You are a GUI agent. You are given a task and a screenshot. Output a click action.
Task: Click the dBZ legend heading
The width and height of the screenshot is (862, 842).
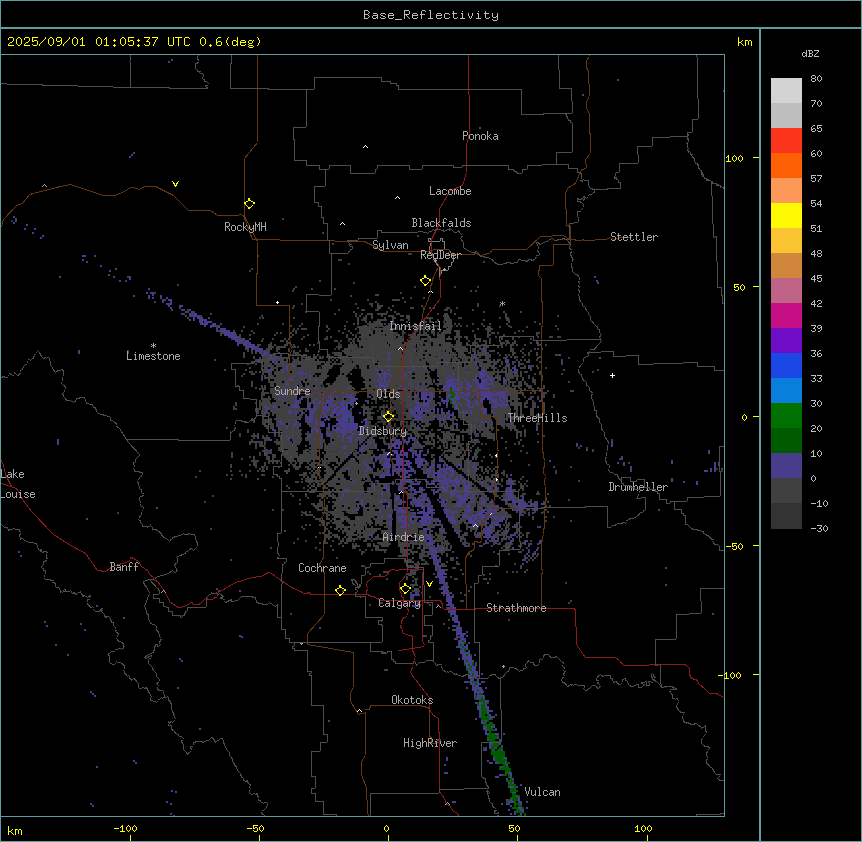tap(810, 53)
